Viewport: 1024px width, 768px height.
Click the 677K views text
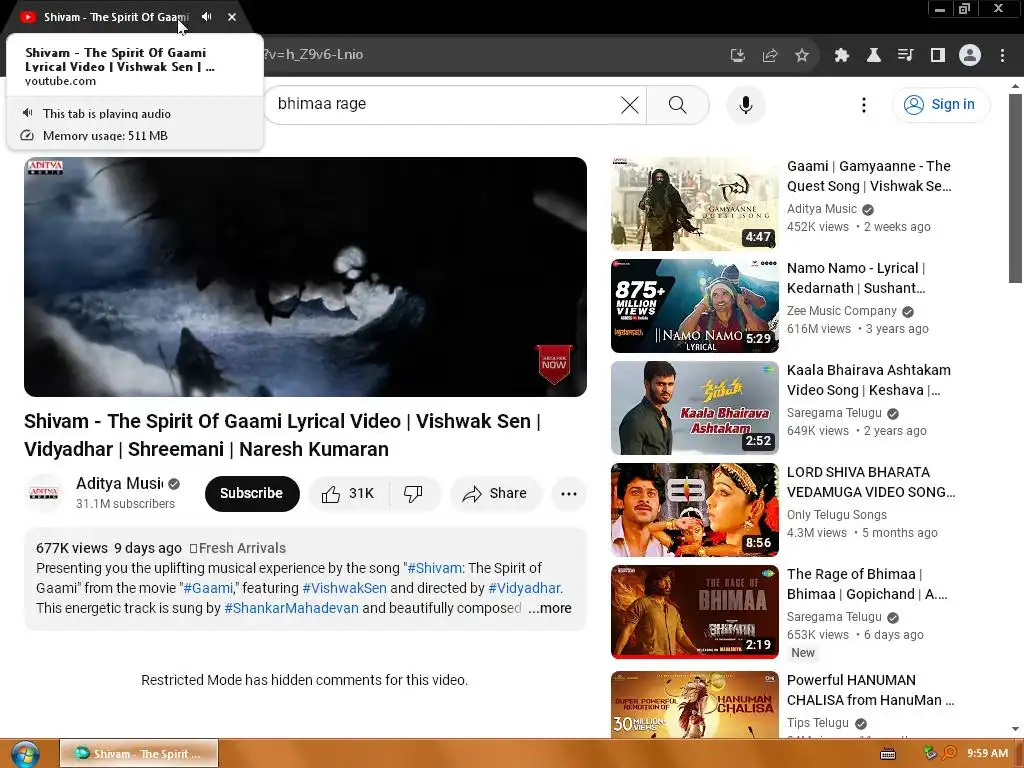coord(72,548)
